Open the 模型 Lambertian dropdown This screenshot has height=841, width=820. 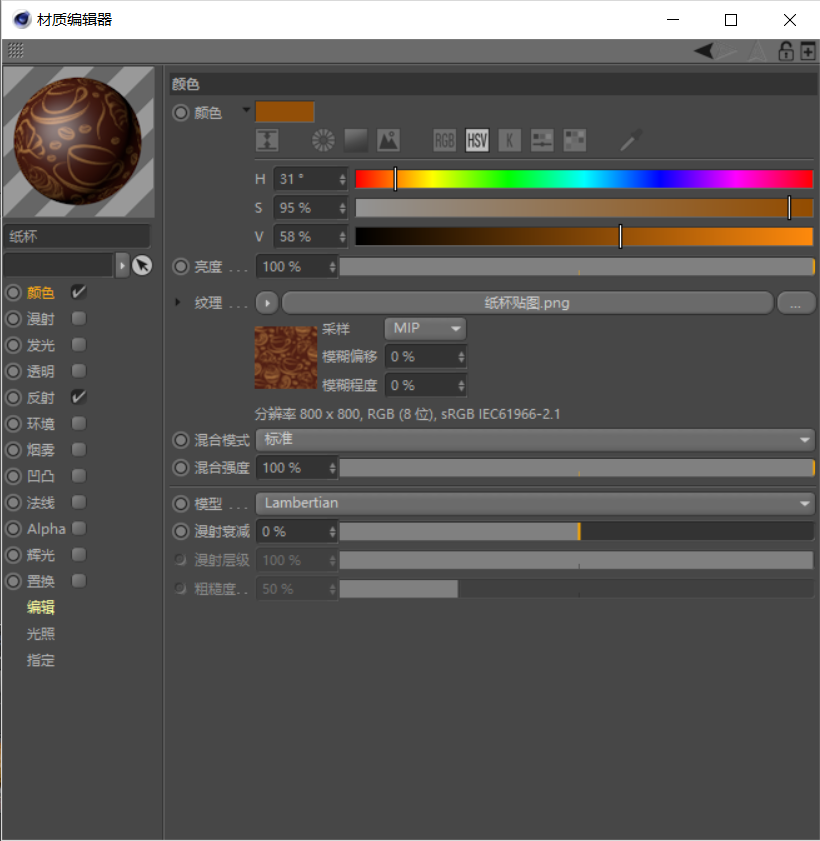[535, 504]
